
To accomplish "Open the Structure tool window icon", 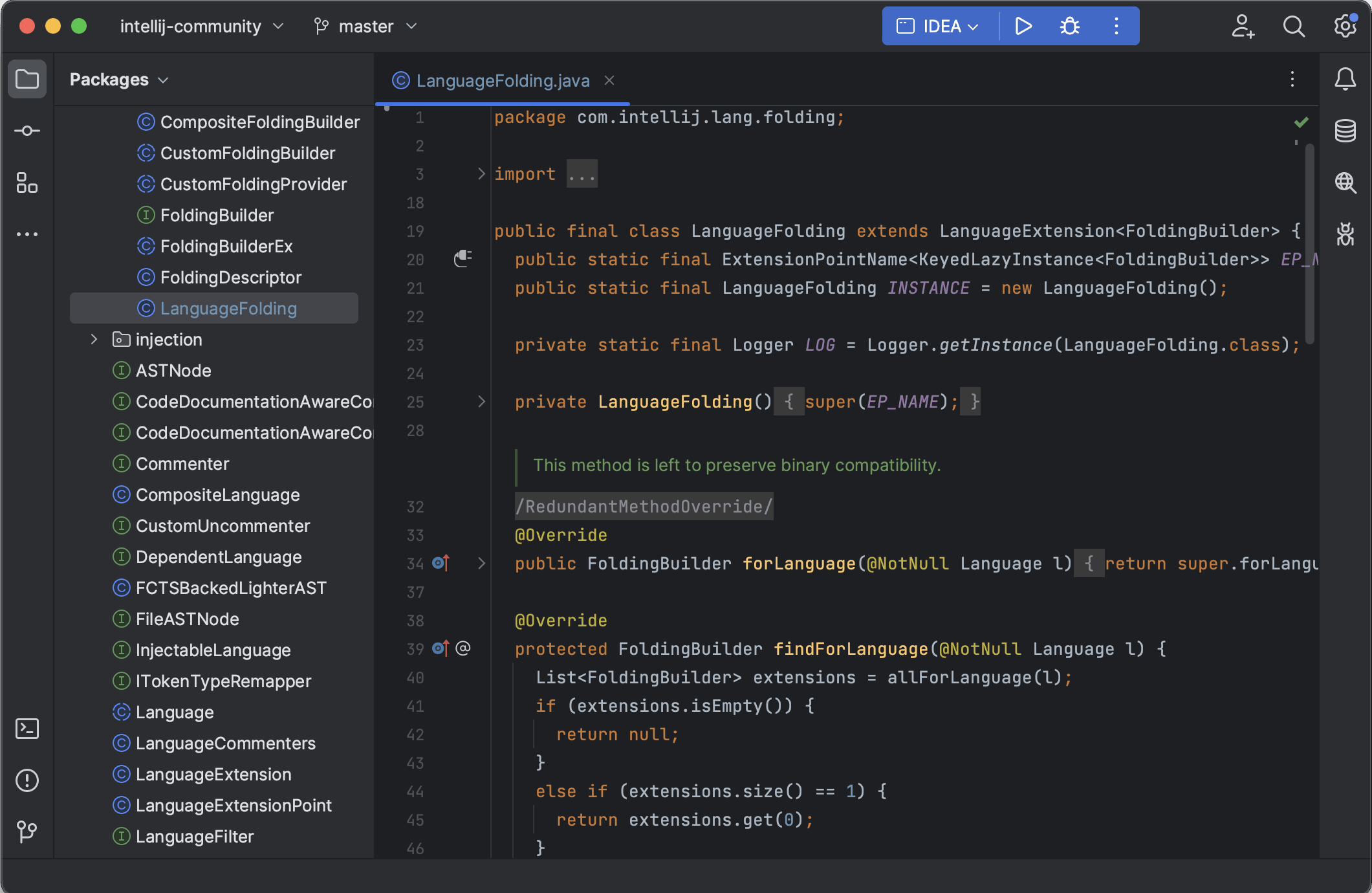I will (x=27, y=182).
